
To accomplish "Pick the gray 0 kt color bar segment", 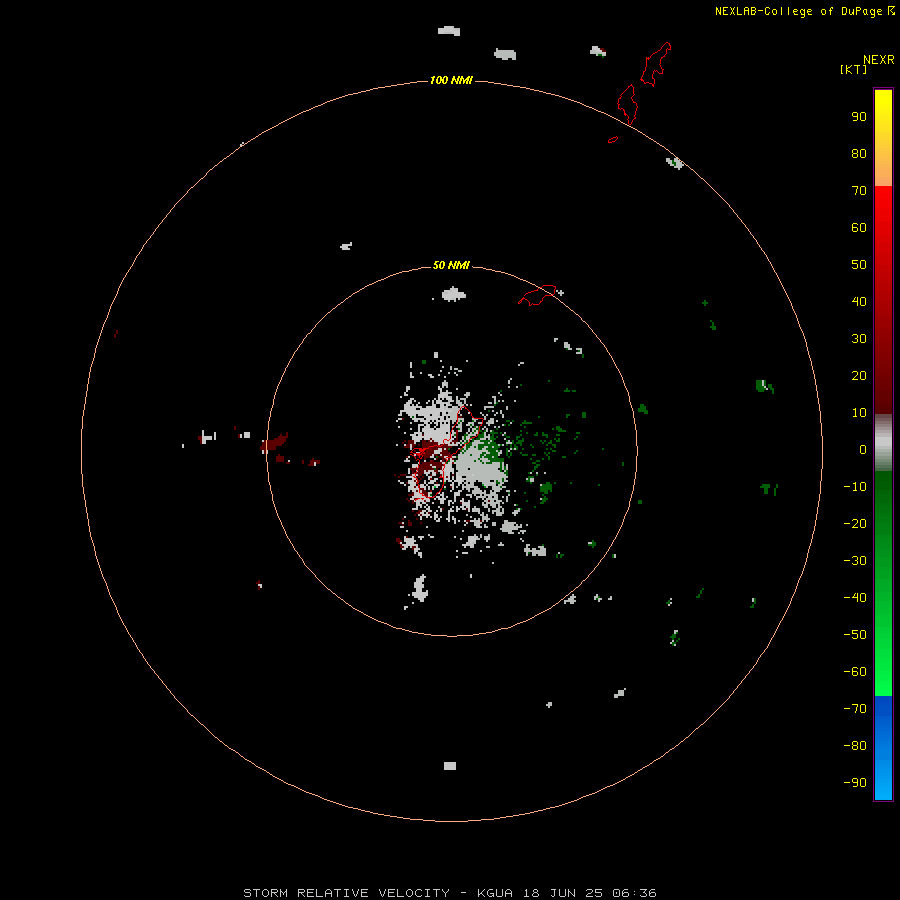I will pos(883,443).
